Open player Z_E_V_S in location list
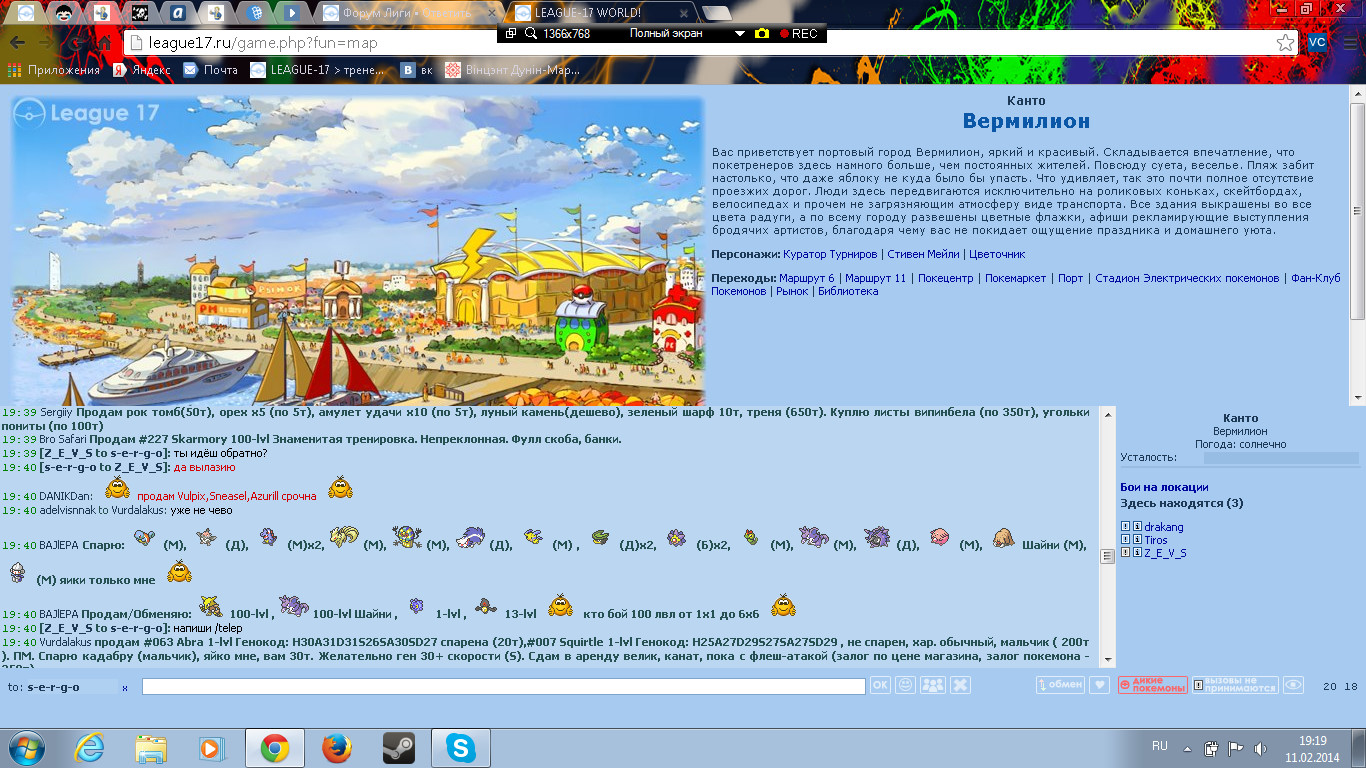Viewport: 1366px width, 768px height. [1166, 552]
